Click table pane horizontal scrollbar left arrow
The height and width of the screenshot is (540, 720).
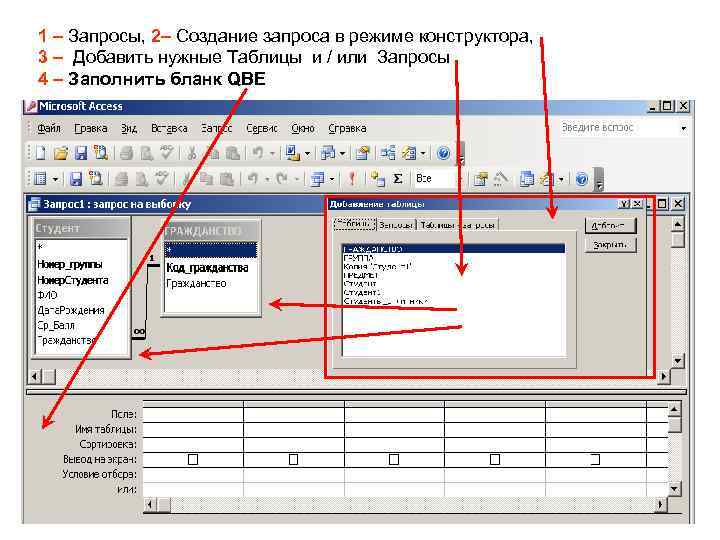click(34, 377)
